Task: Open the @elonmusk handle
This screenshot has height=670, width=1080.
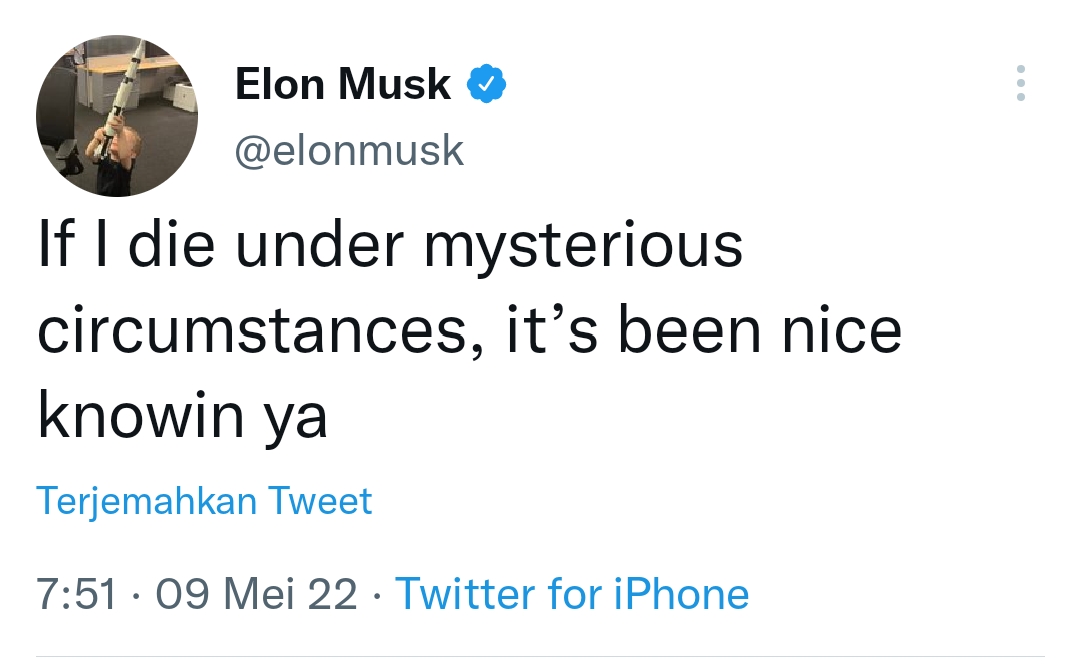Action: click(x=349, y=151)
